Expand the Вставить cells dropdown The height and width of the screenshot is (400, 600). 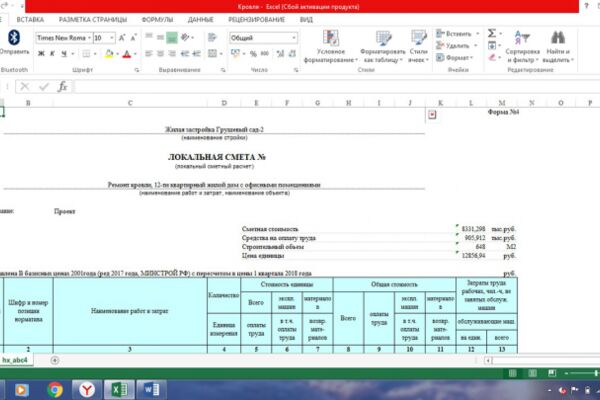[x=477, y=34]
